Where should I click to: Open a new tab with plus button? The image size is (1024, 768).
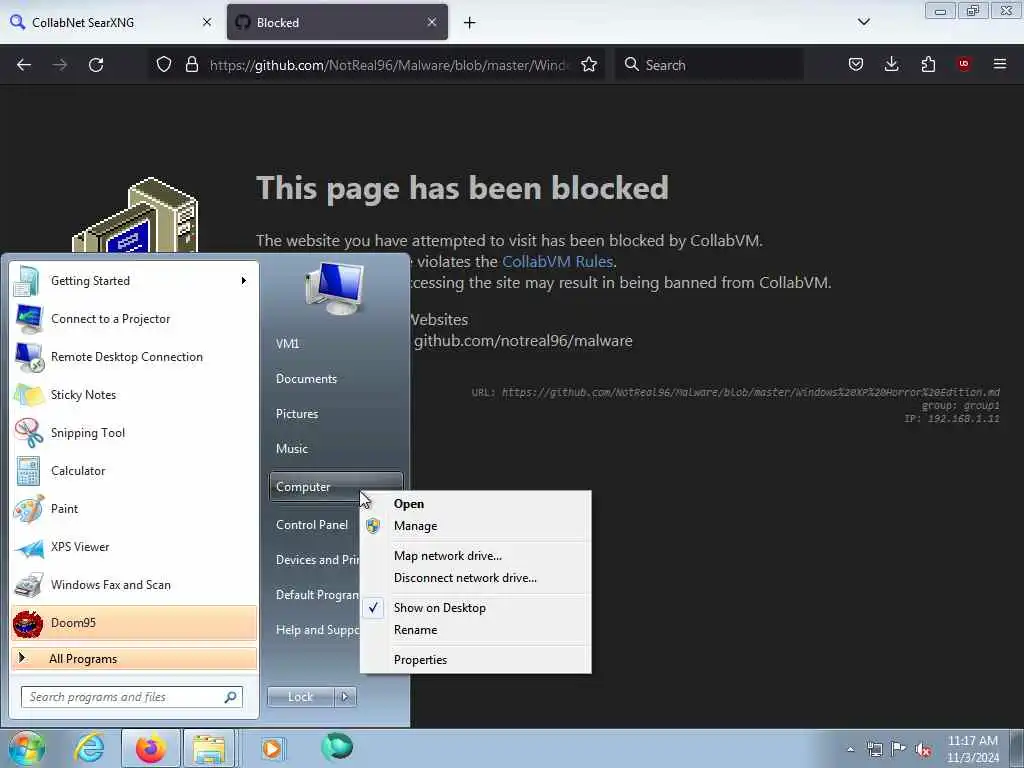tap(470, 23)
